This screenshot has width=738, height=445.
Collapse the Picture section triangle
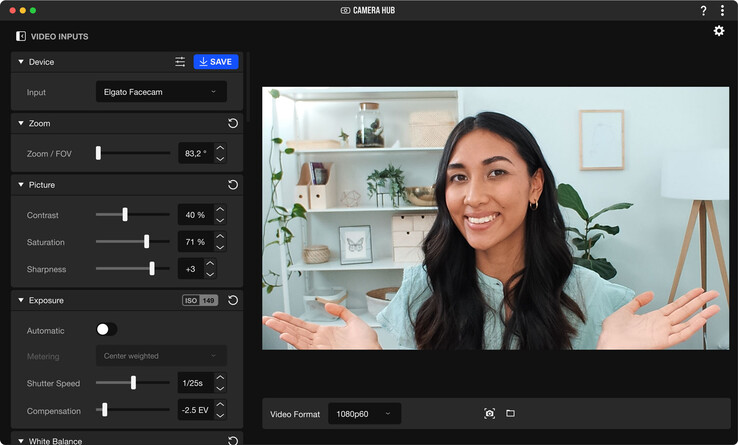pyautogui.click(x=21, y=185)
